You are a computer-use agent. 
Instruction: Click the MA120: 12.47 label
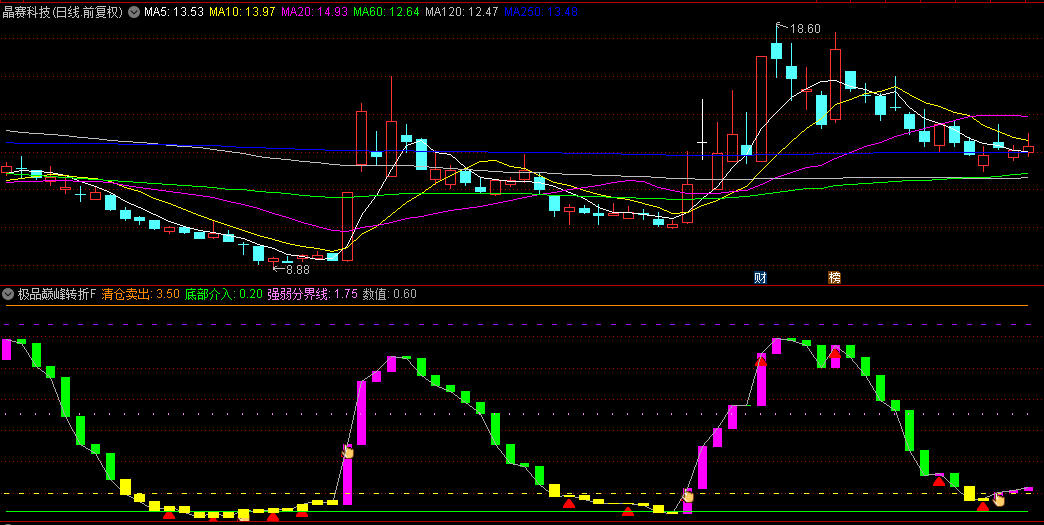click(x=462, y=12)
